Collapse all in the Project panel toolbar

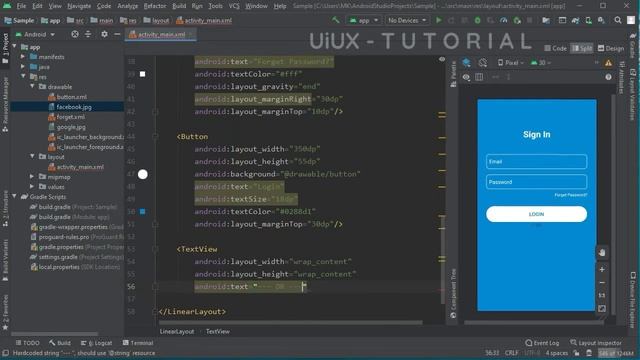pos(88,34)
